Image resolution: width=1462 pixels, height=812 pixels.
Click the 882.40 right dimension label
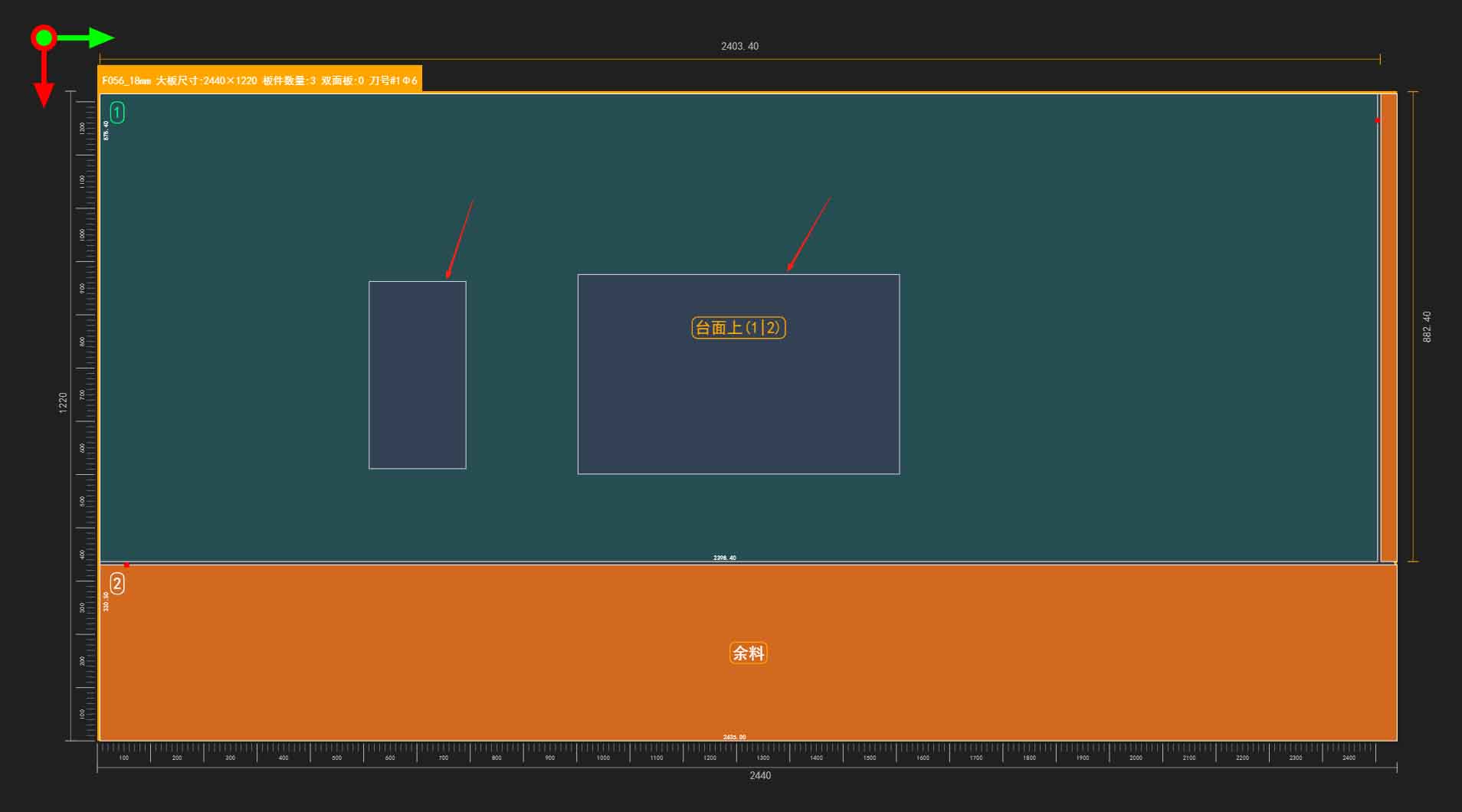coord(1427,326)
